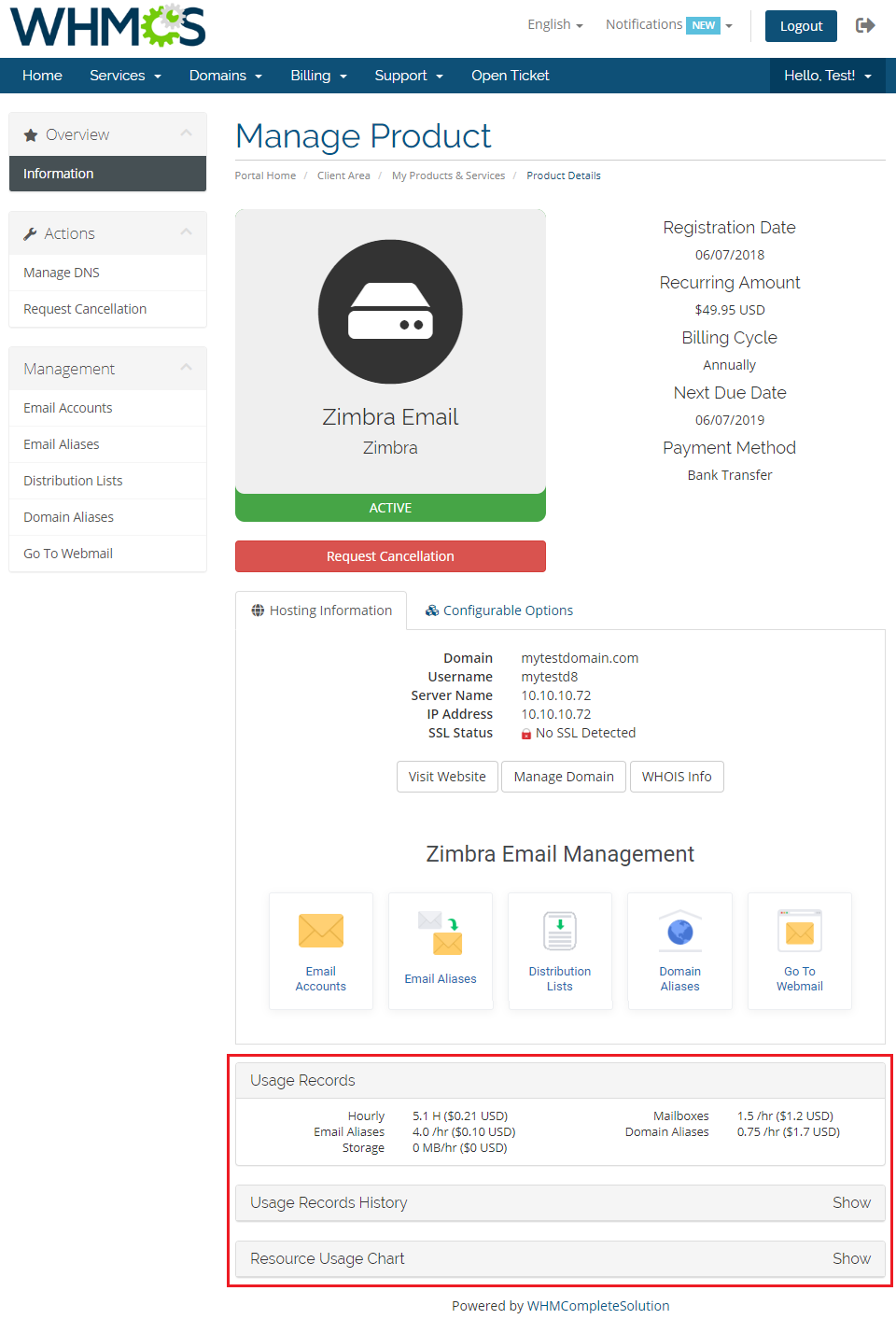Click the Usage Records panel header
Screen dimensions: 896x1319
click(x=560, y=1081)
